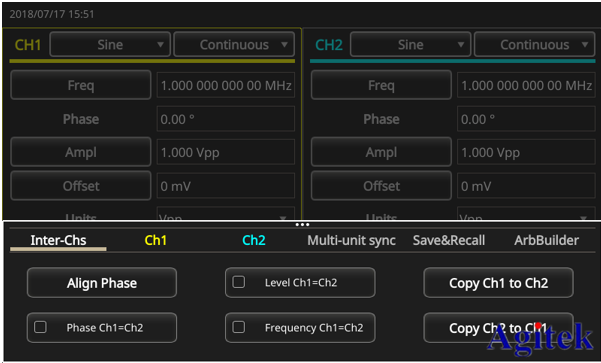Click the CH2 phase value field
Image resolution: width=601 pixels, height=363 pixels.
tap(526, 119)
